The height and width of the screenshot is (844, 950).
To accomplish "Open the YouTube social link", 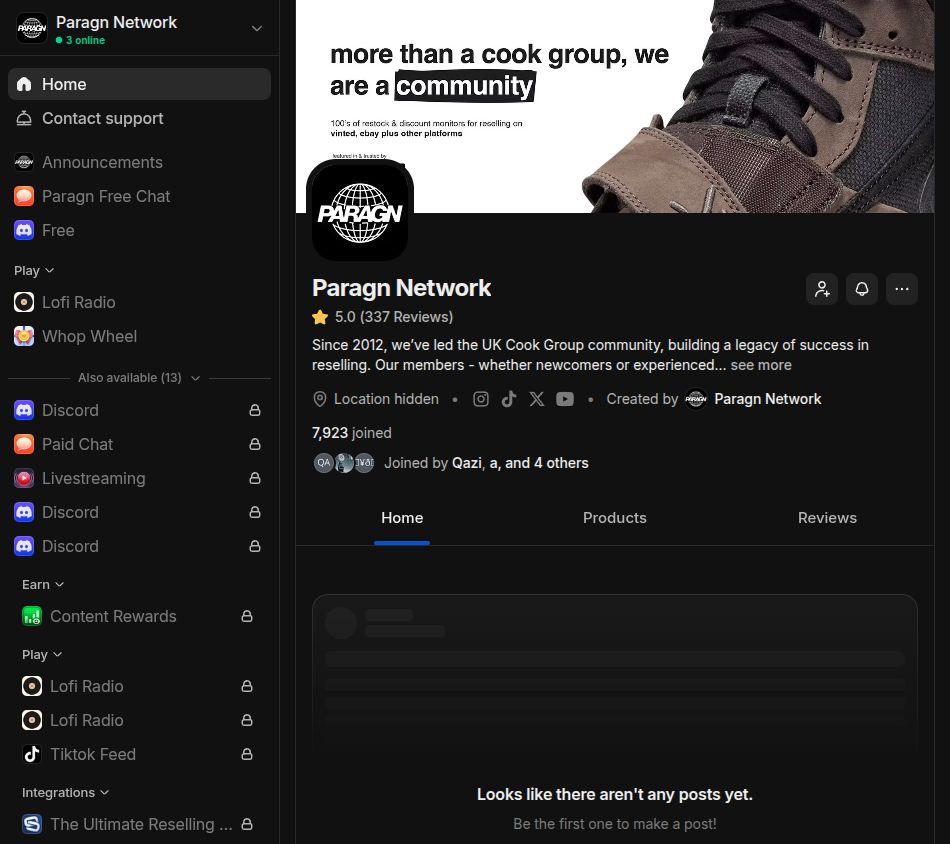I will pyautogui.click(x=565, y=399).
